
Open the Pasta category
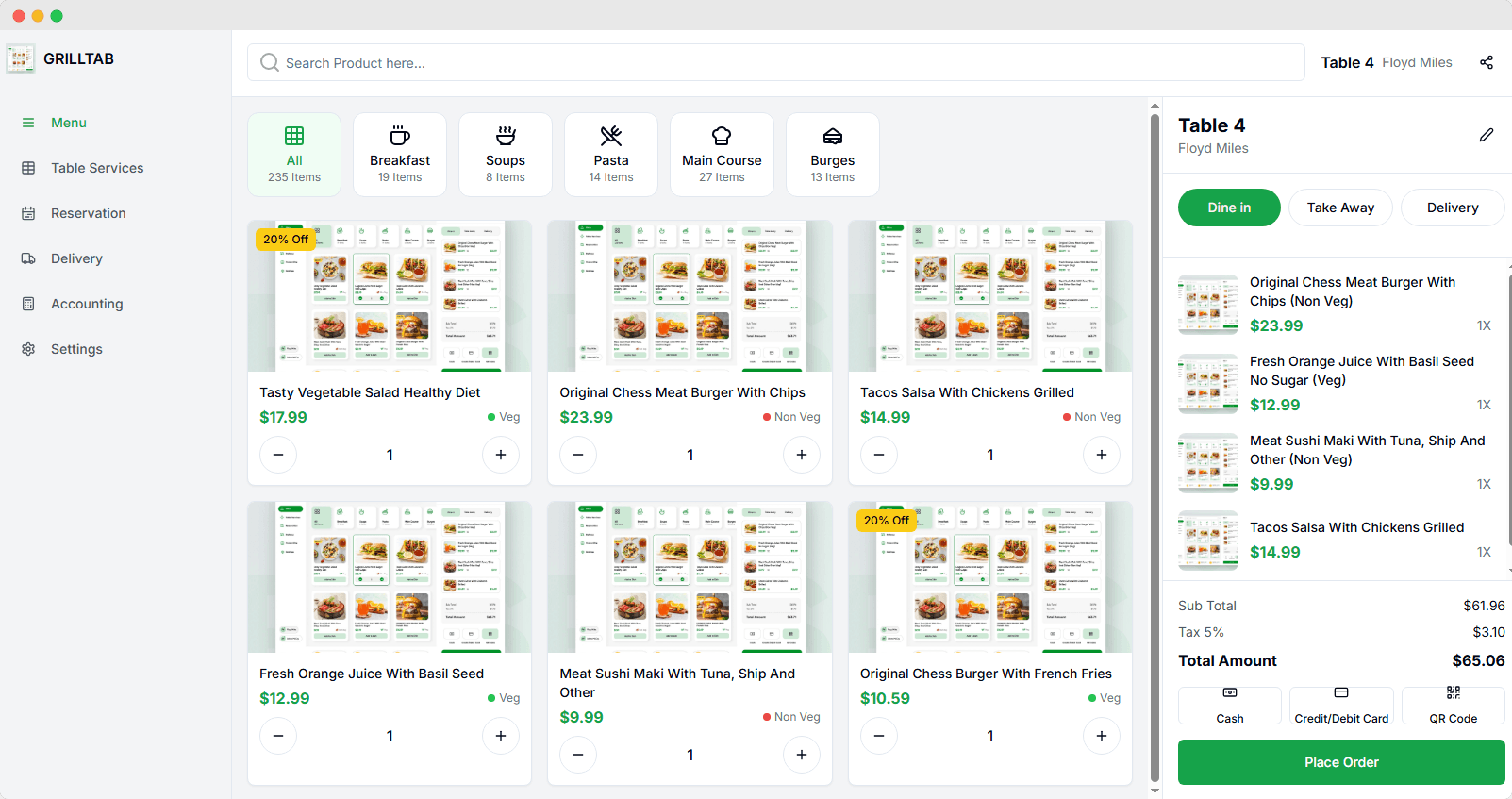pyautogui.click(x=610, y=154)
